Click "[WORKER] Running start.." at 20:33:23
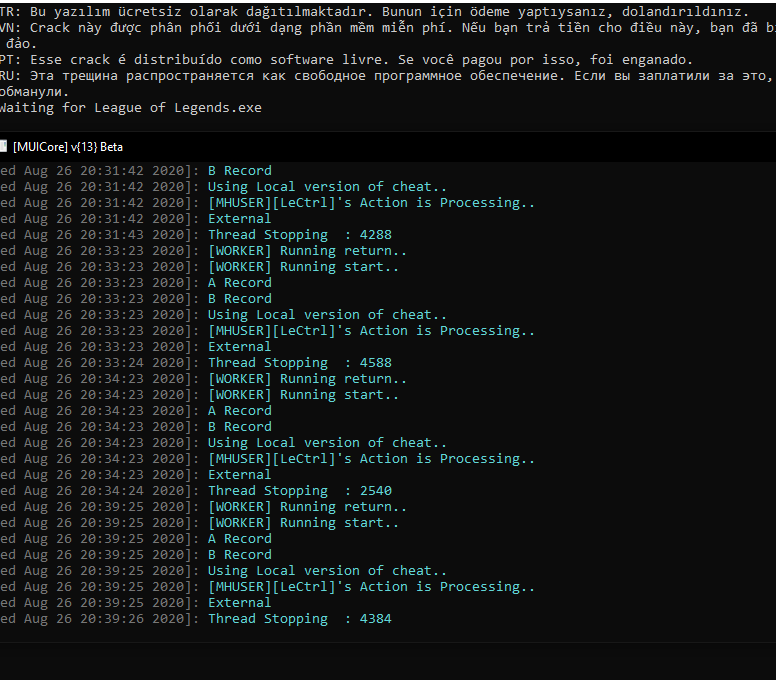 point(303,267)
